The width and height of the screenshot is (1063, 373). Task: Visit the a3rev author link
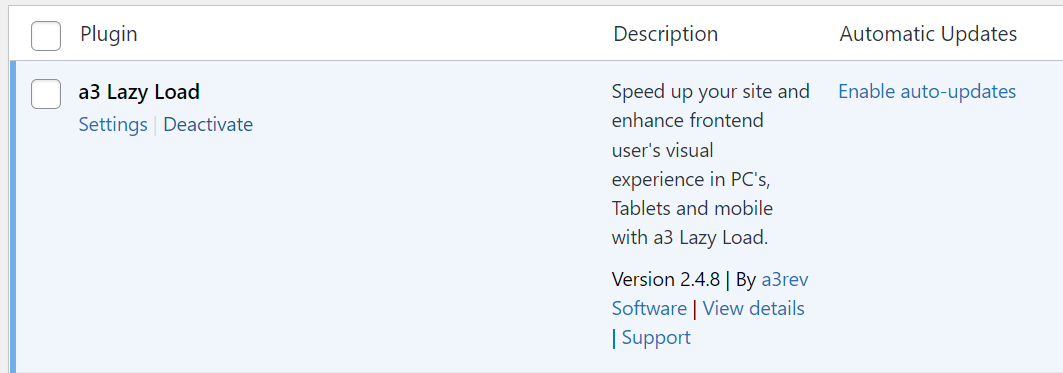(785, 279)
